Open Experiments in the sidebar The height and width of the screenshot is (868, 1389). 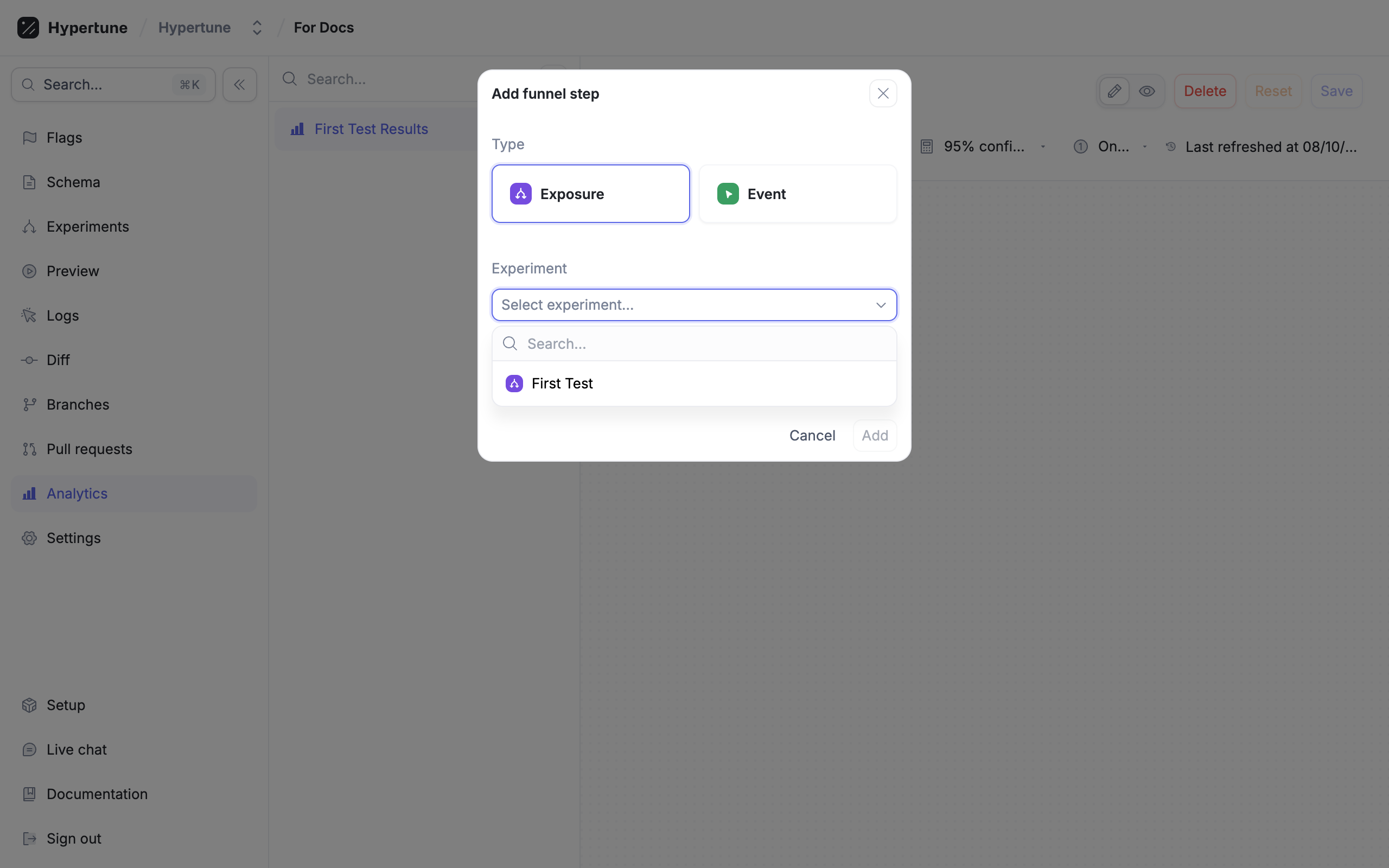tap(87, 227)
